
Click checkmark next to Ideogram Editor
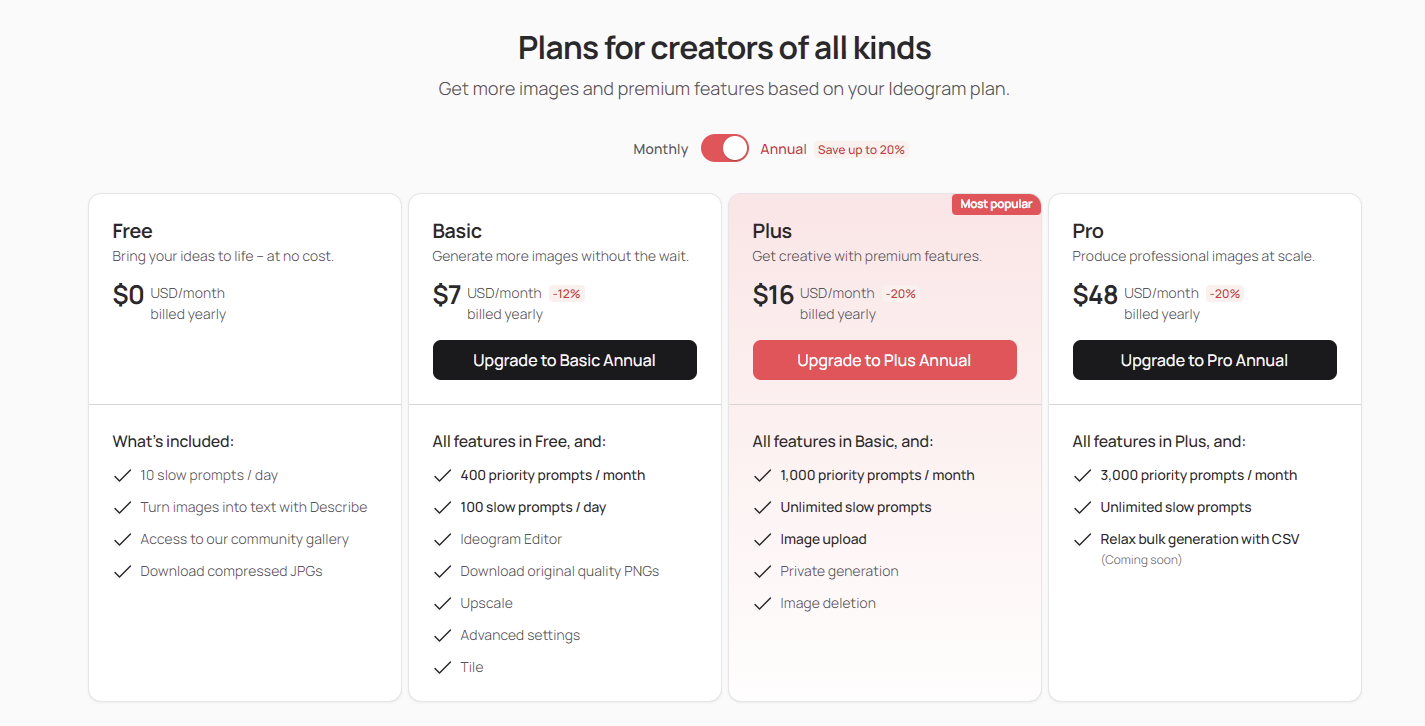(442, 539)
